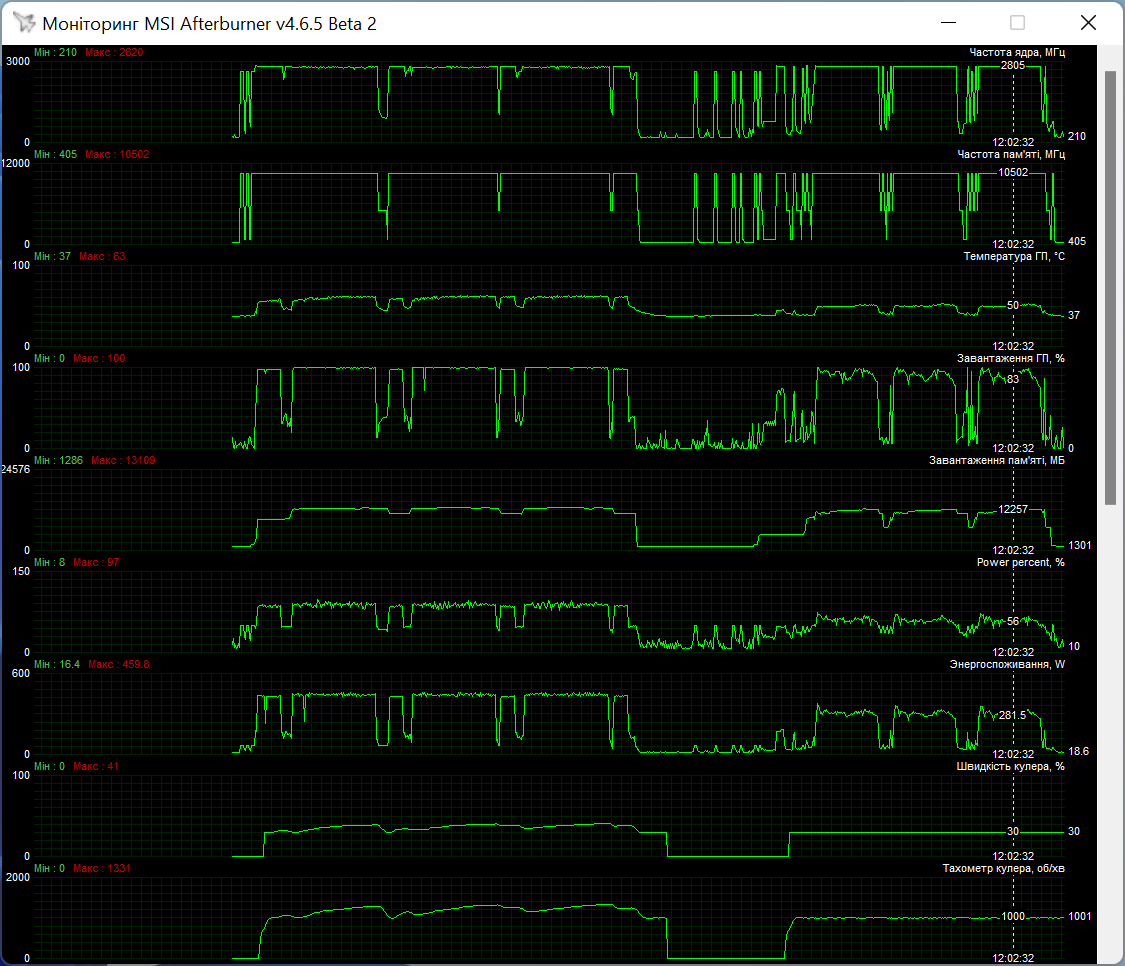This screenshot has height=966, width=1125.
Task: Click the 'Тахометр кулера, об/хв' graph label
Action: [x=1003, y=868]
